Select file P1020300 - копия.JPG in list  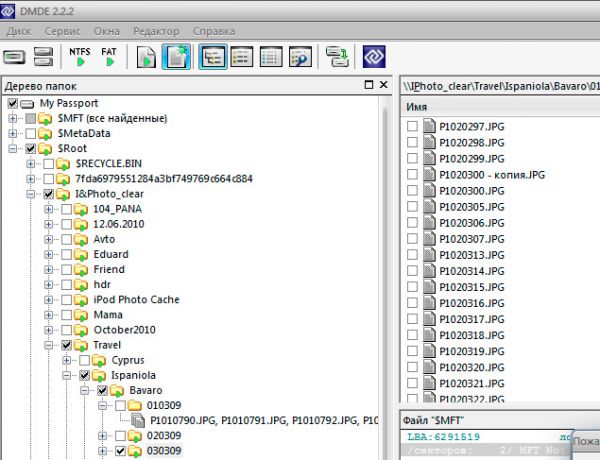[x=479, y=175]
